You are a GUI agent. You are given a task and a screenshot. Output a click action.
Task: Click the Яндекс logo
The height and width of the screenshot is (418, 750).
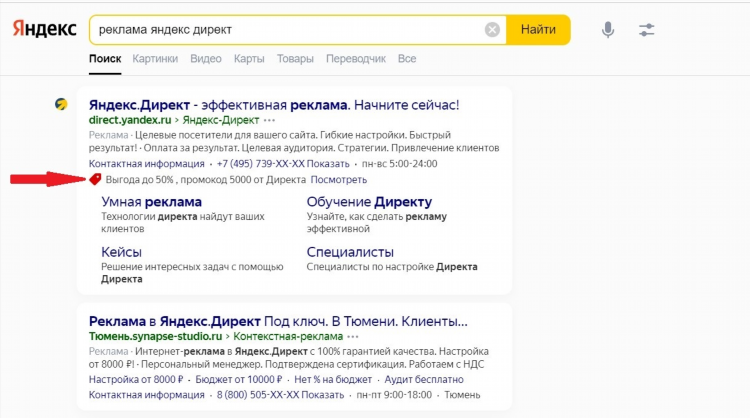44,29
